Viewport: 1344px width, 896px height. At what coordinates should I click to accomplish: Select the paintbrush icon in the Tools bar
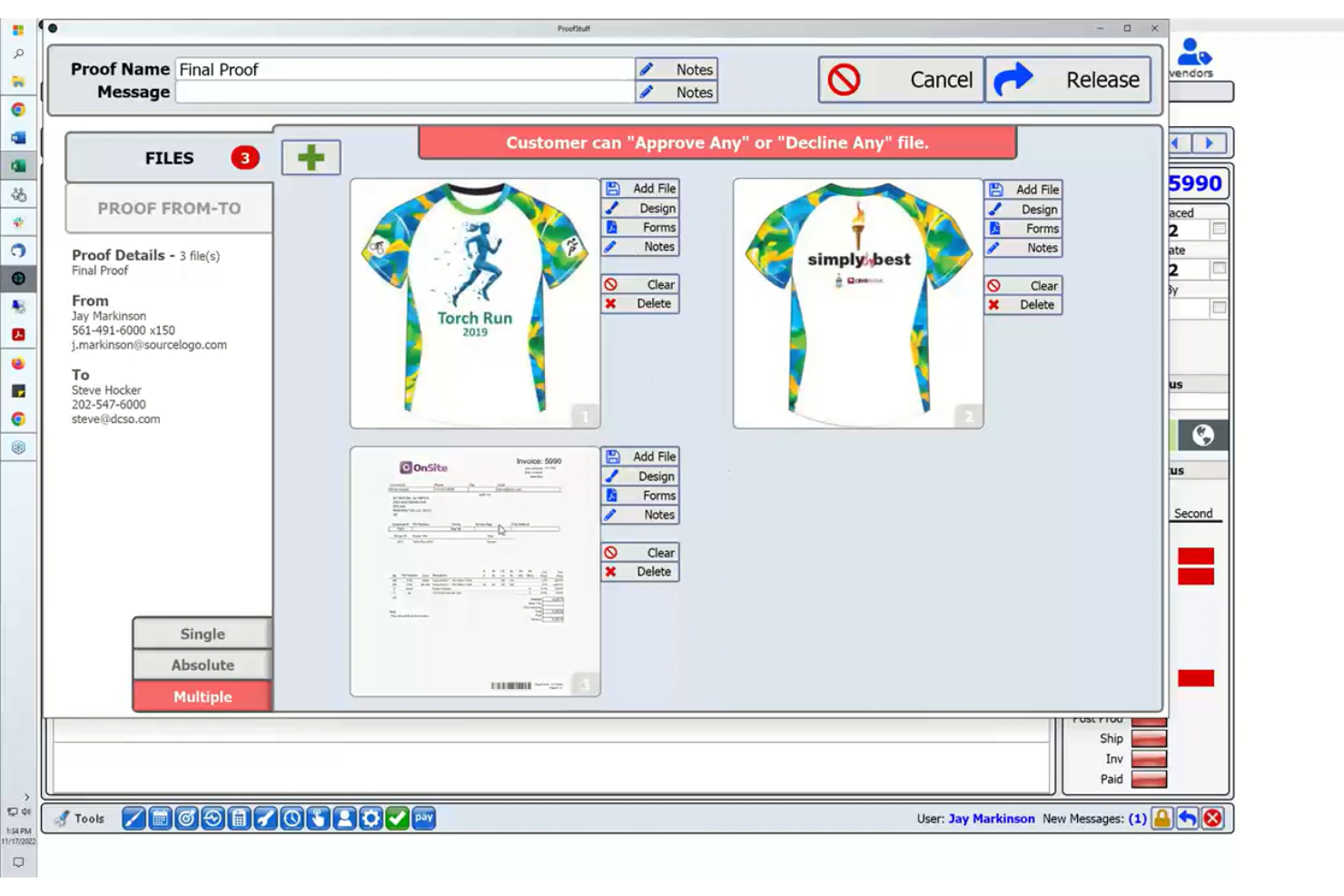coord(133,819)
